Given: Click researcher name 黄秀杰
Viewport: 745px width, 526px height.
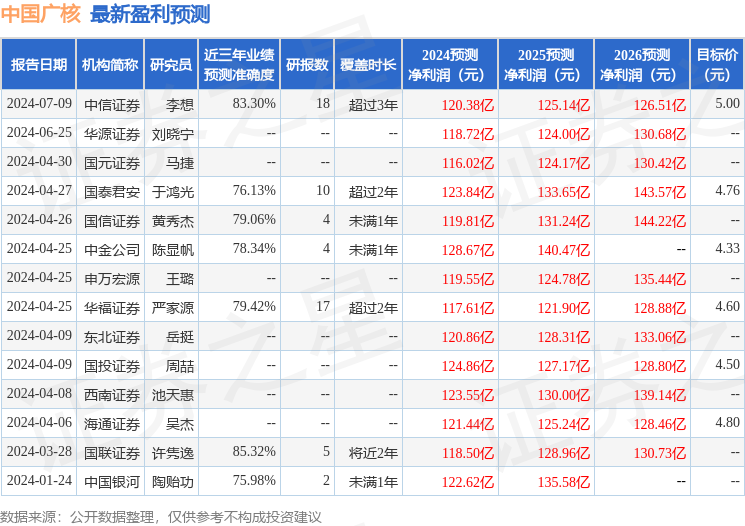Looking at the screenshot, I should pyautogui.click(x=173, y=221).
